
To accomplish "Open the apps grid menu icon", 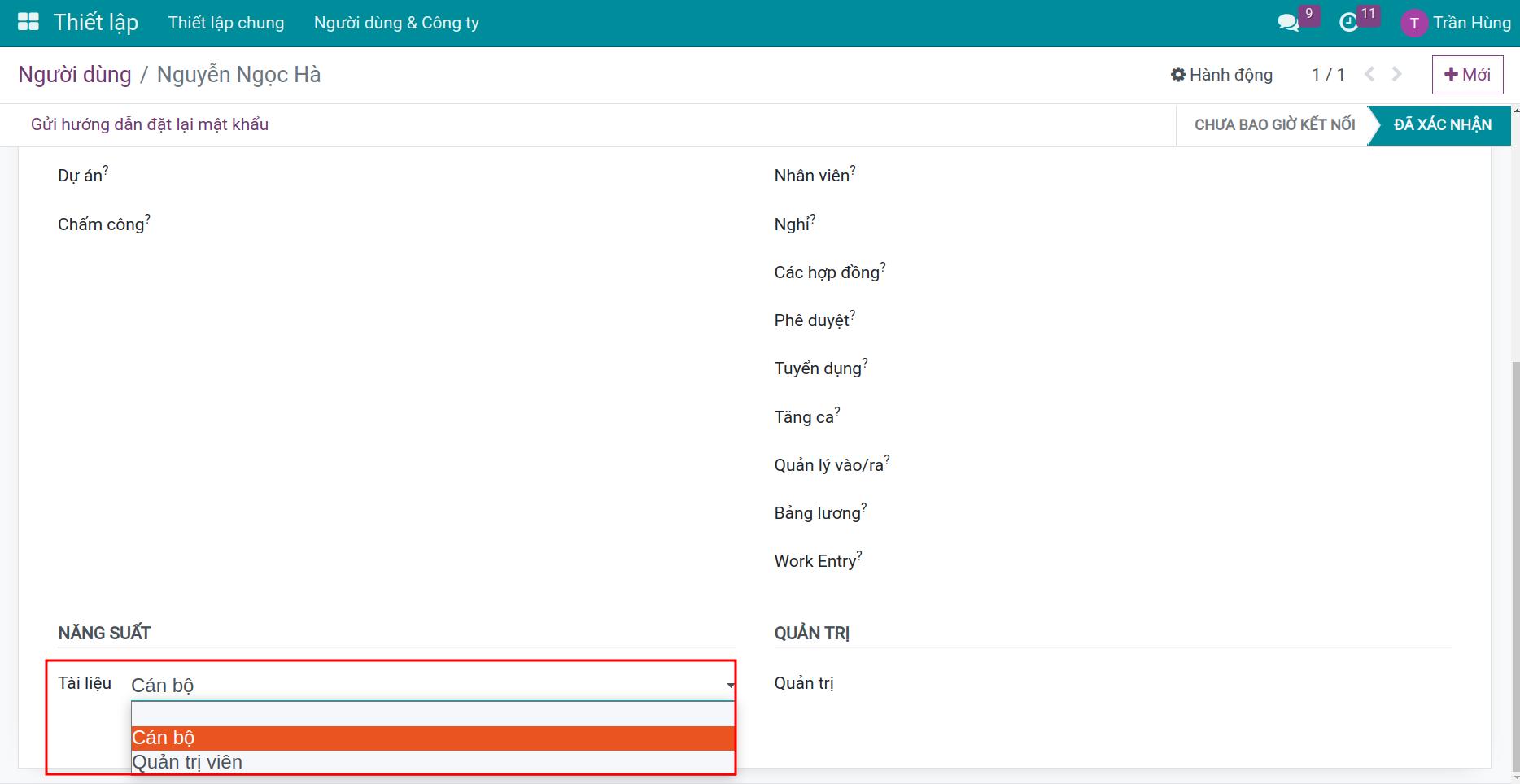I will [28, 22].
